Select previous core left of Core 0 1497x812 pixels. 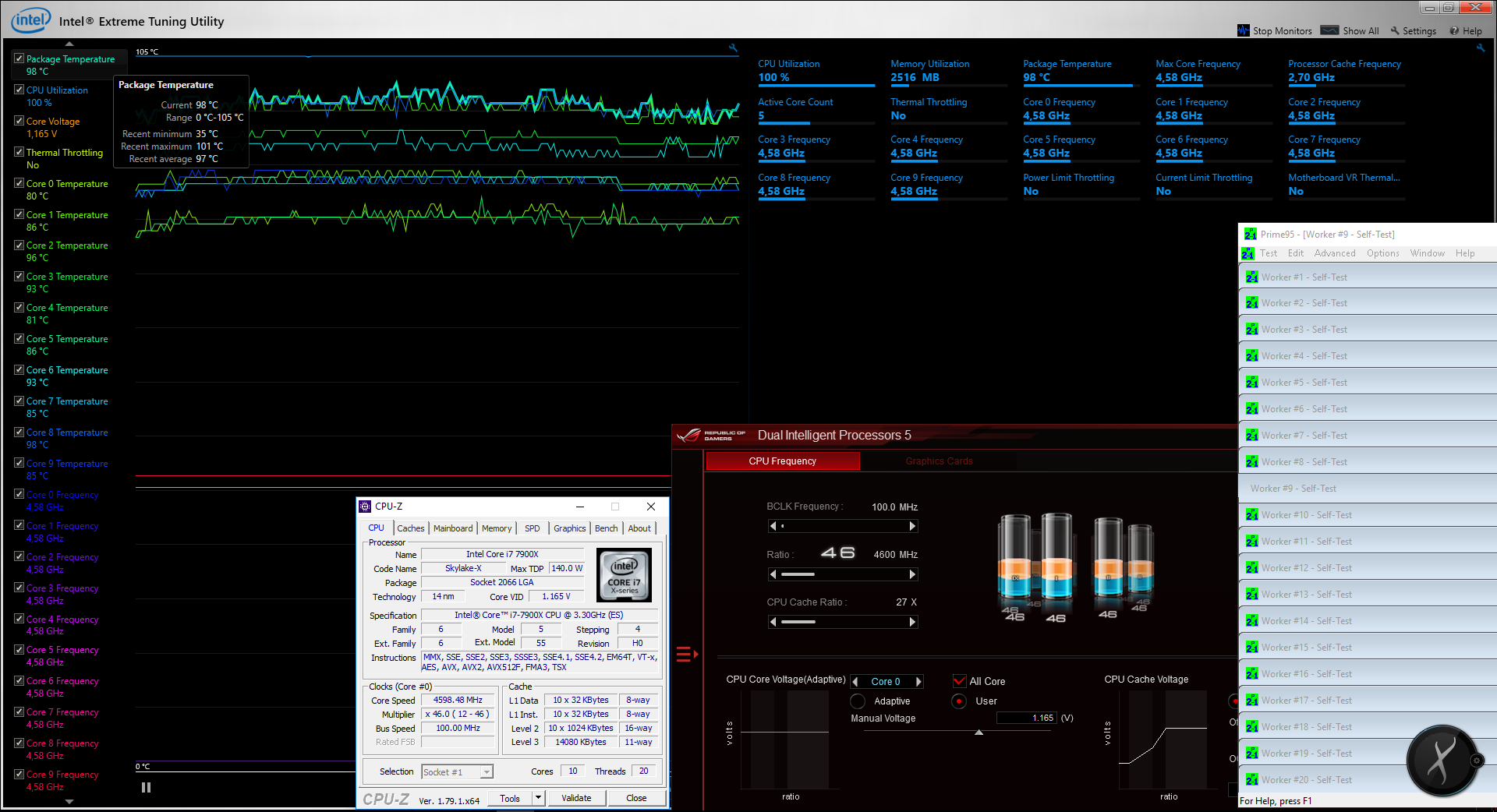[855, 682]
